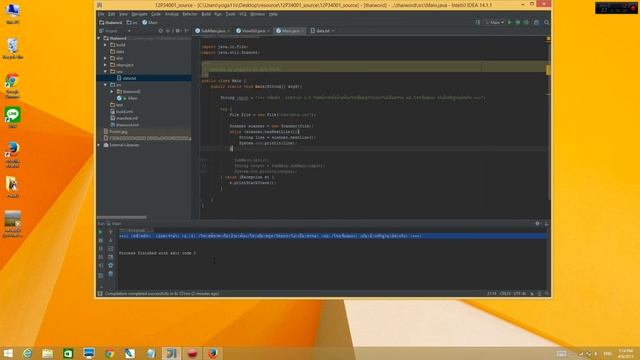Expand External Libraries

[x=99, y=145]
